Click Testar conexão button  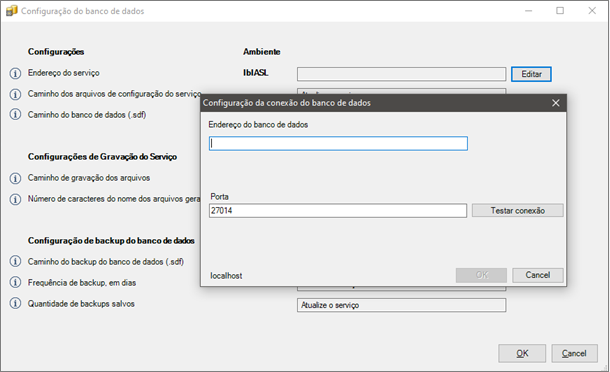point(517,211)
